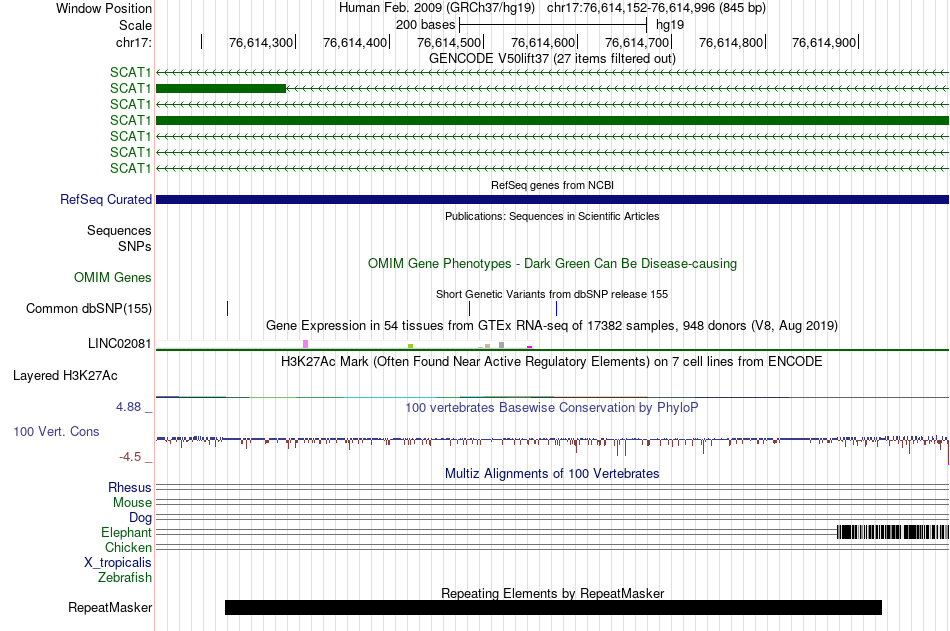The height and width of the screenshot is (631, 950).
Task: Click the leftmost dbSNP variant tick mark
Action: point(227,309)
